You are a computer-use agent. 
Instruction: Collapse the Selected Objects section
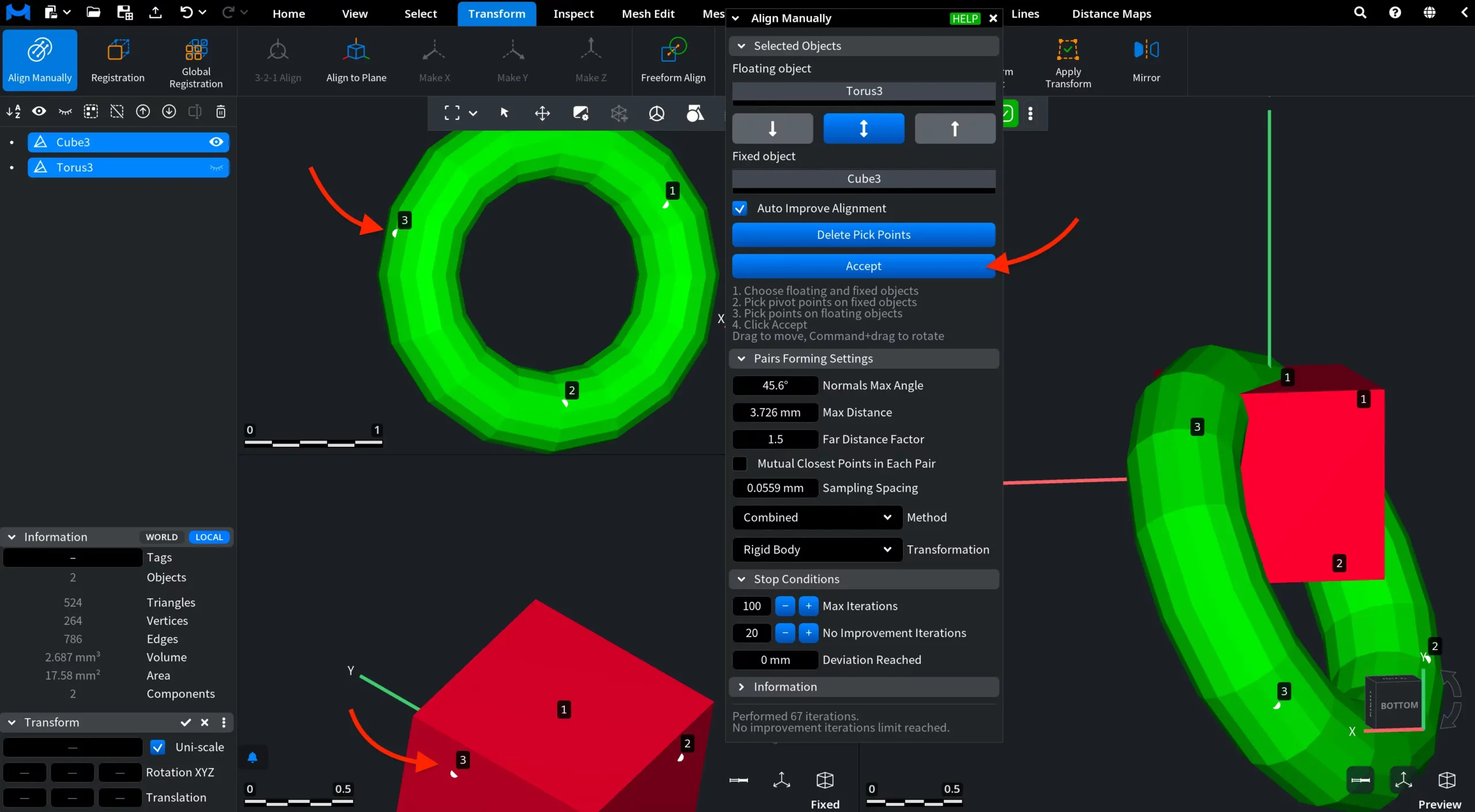(742, 46)
